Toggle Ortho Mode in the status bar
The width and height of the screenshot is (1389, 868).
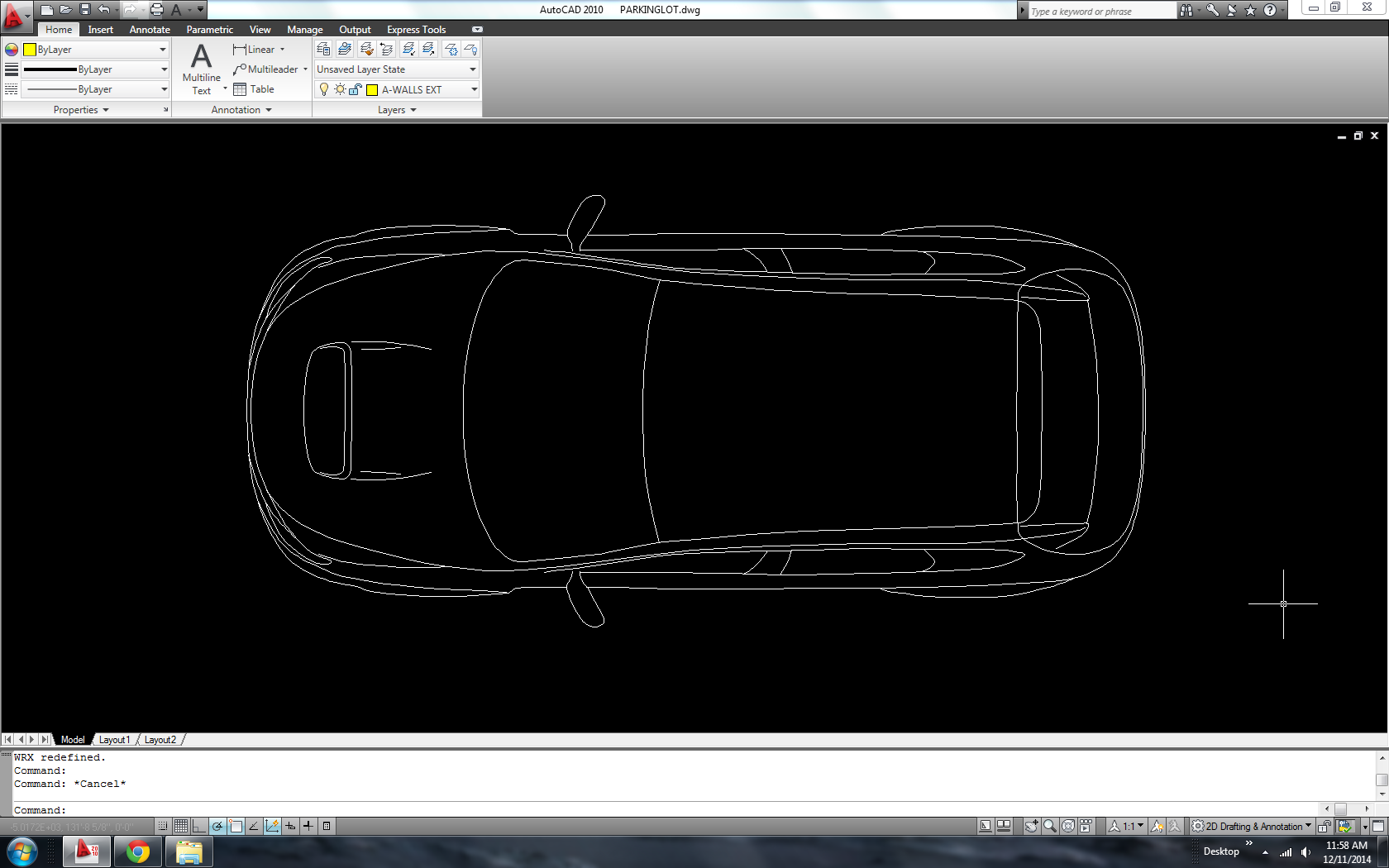pos(199,826)
